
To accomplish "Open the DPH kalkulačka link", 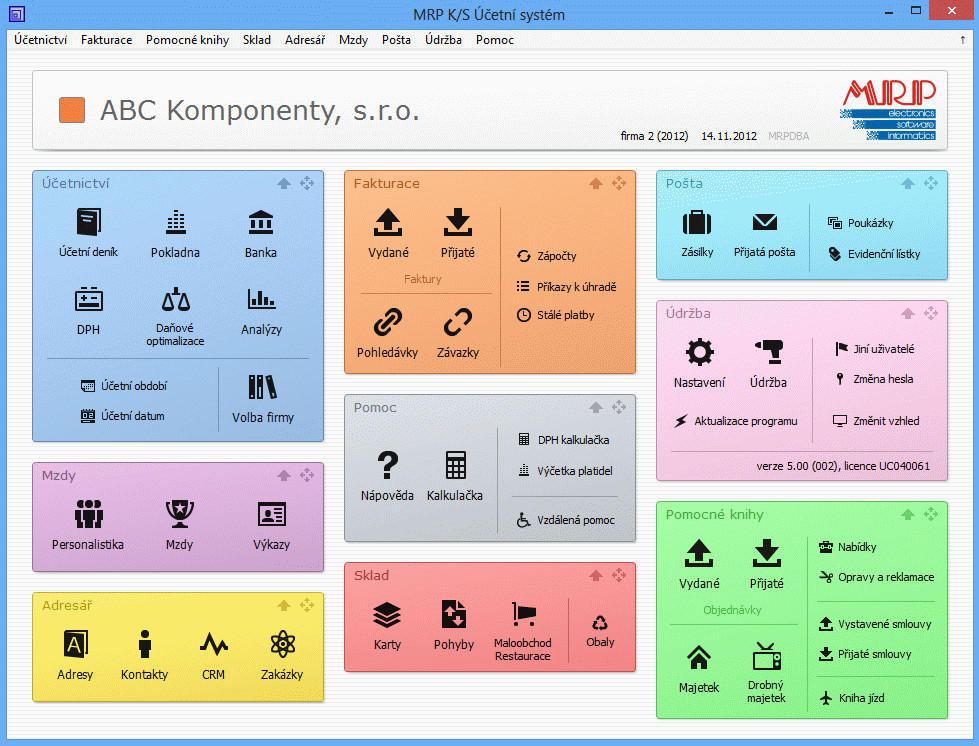I will point(564,440).
